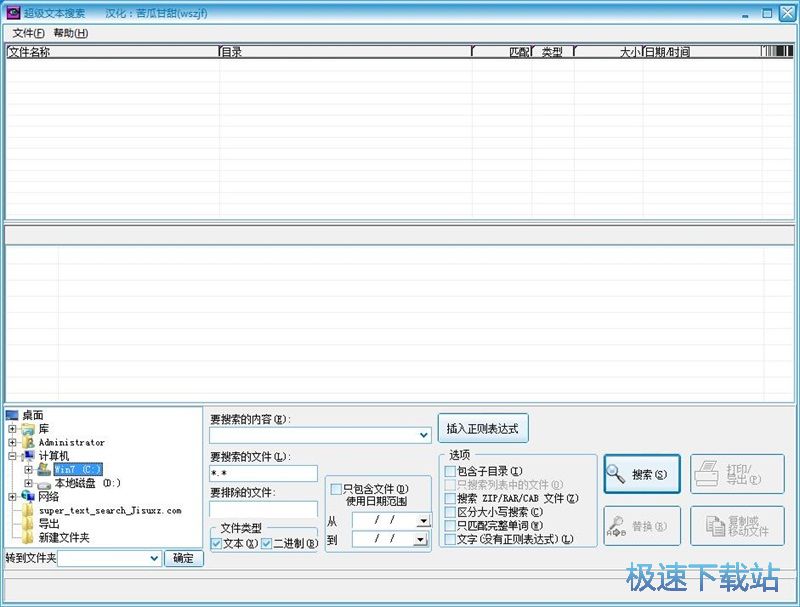The image size is (800, 607).
Task: Expand the Win7 (C:) drive node
Action: [29, 469]
